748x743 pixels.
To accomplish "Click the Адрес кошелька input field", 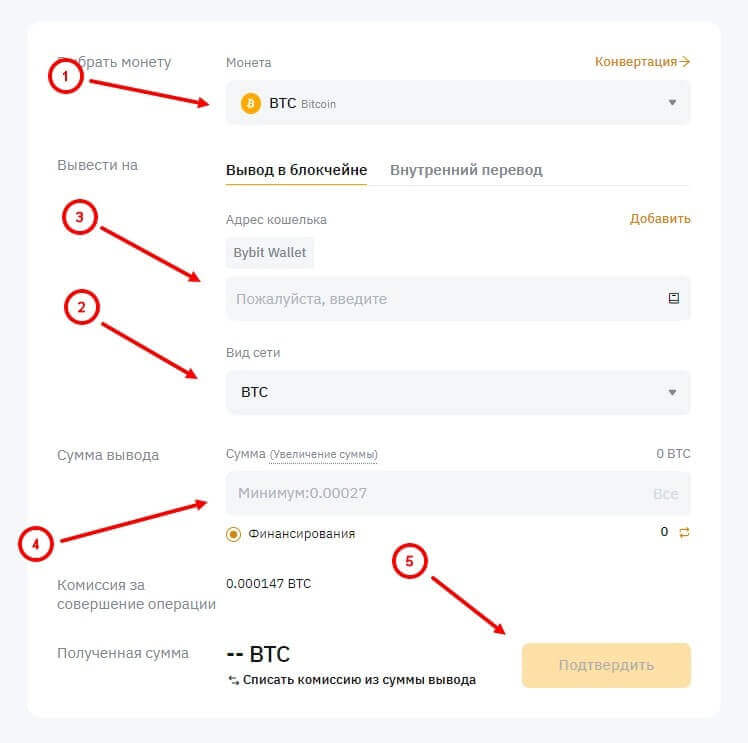I will 440,298.
